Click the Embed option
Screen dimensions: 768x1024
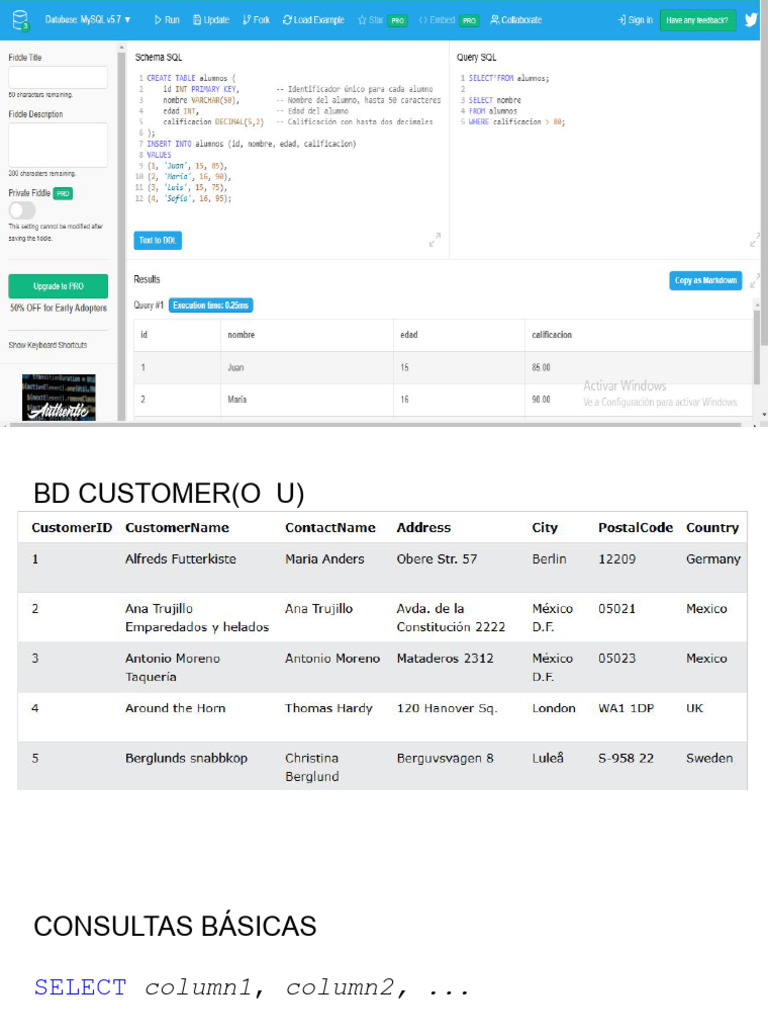437,20
